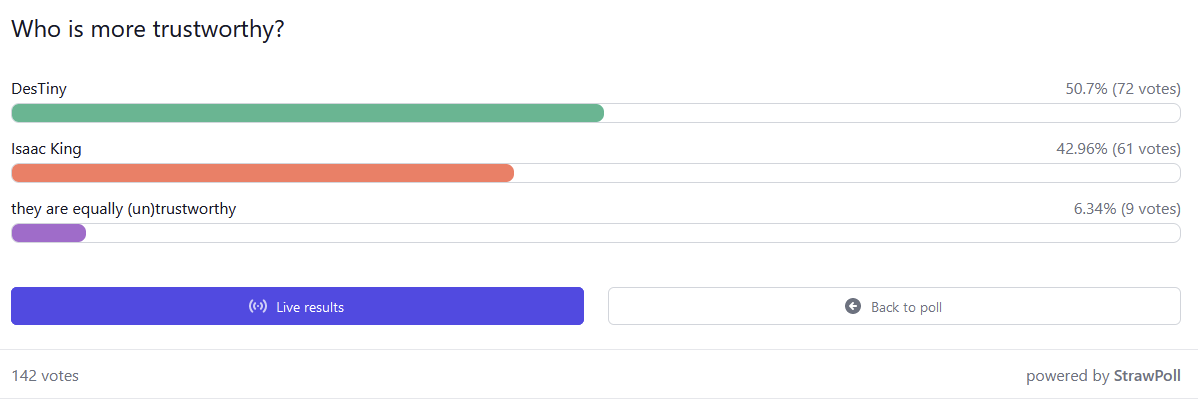
Task: Click the back arrow circle icon
Action: coord(853,307)
